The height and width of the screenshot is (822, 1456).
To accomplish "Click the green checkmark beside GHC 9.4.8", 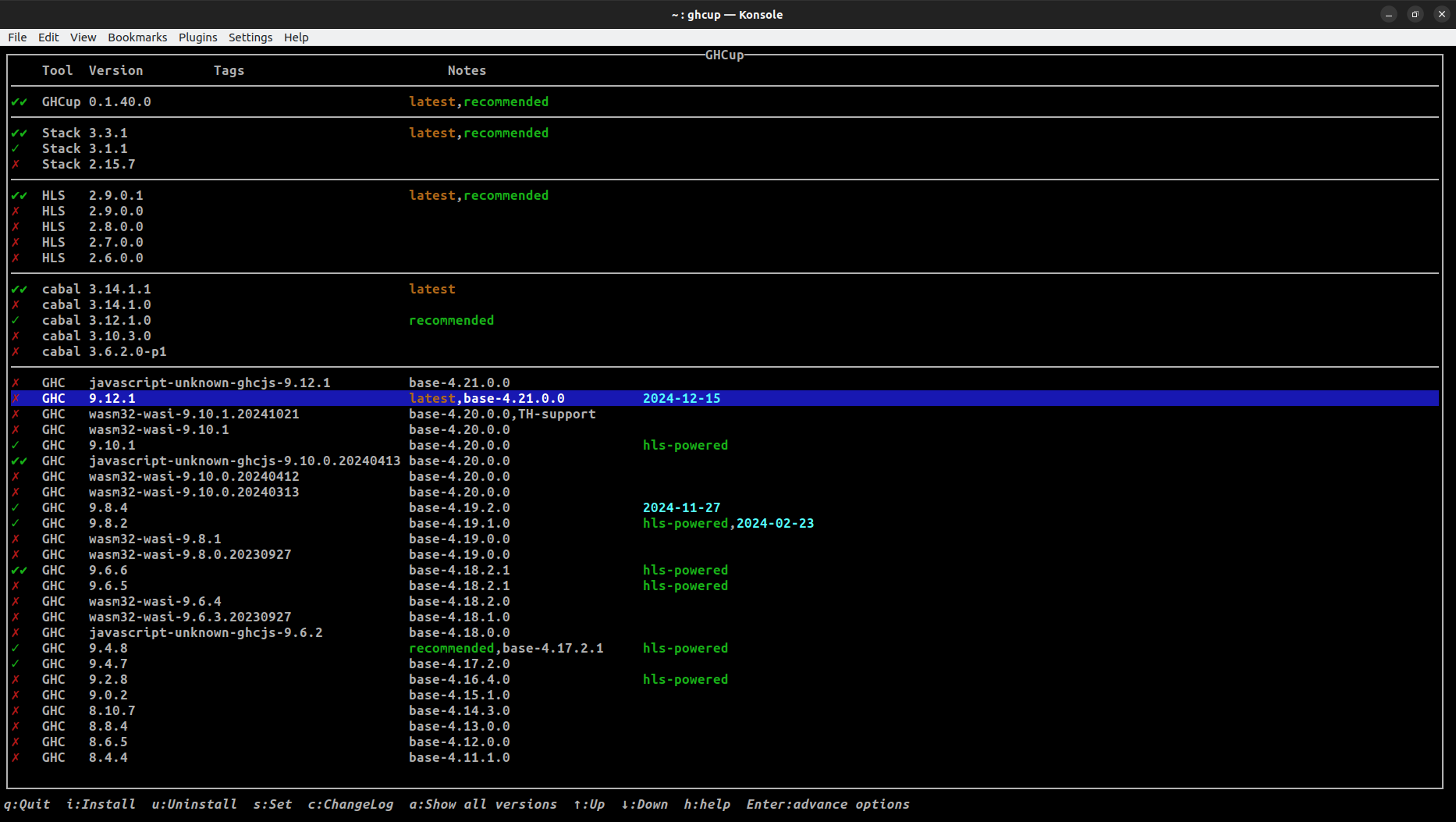I will (x=16, y=649).
